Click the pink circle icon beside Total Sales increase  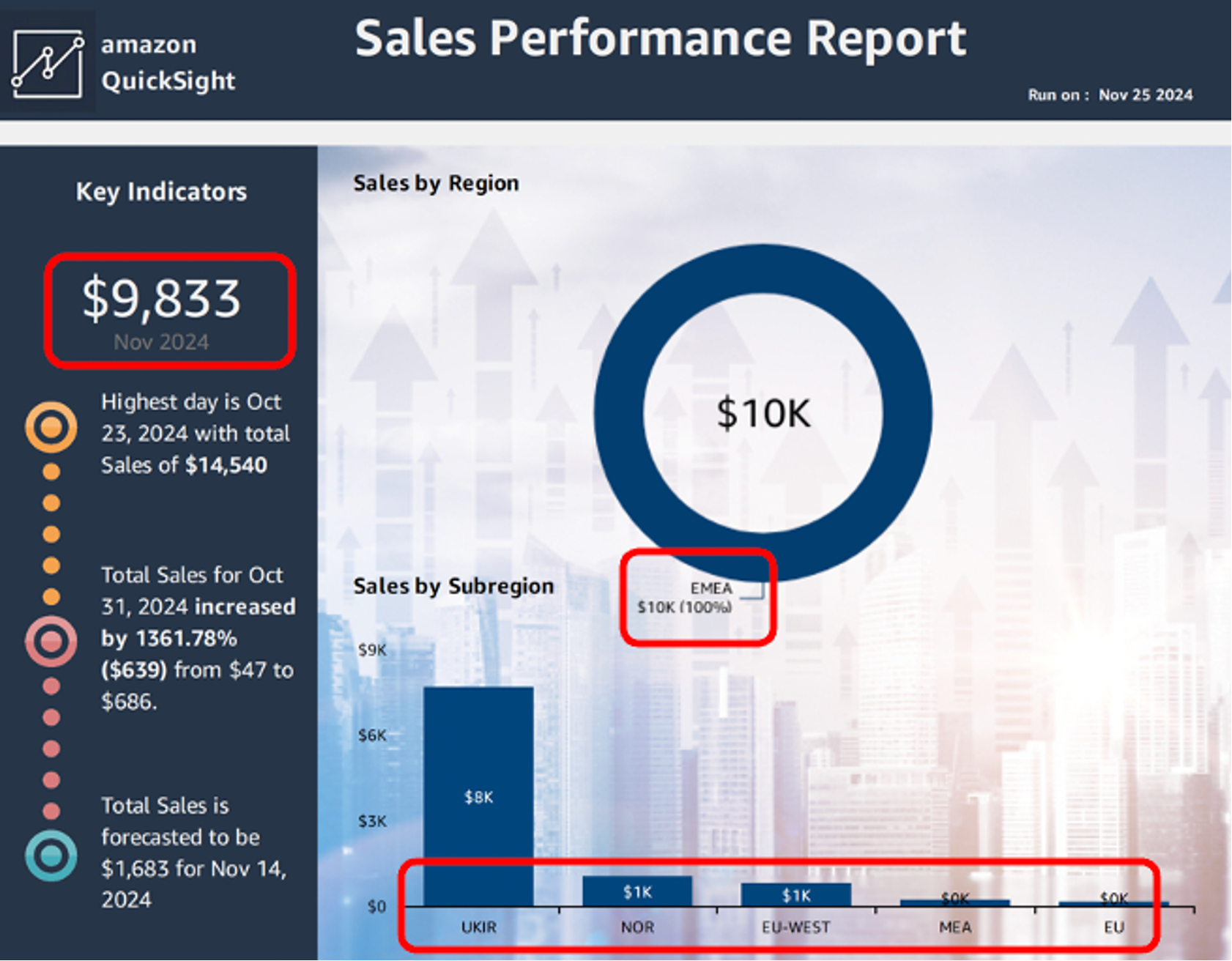[51, 642]
